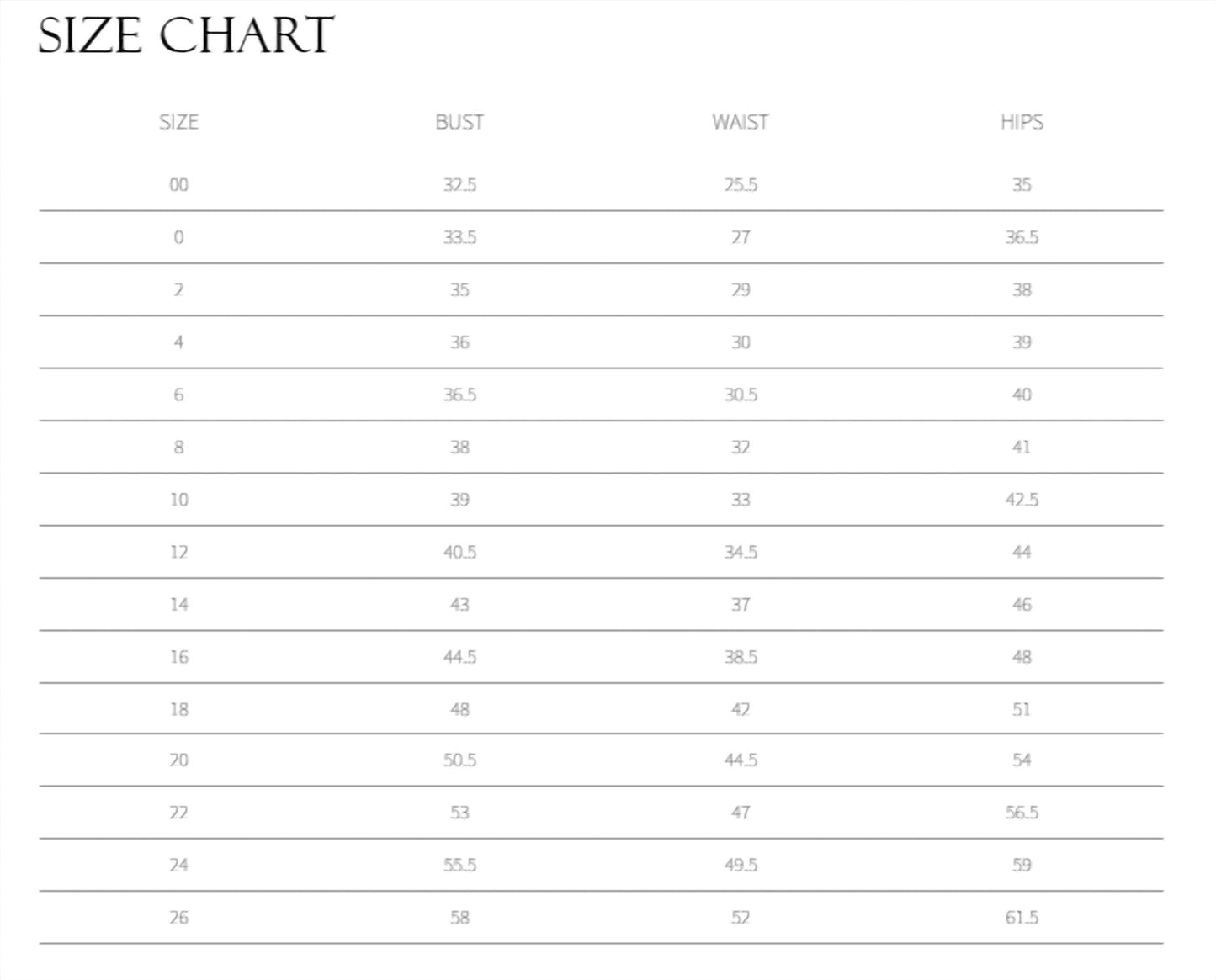
Task: Click bust value 32.5
Action: click(x=459, y=185)
